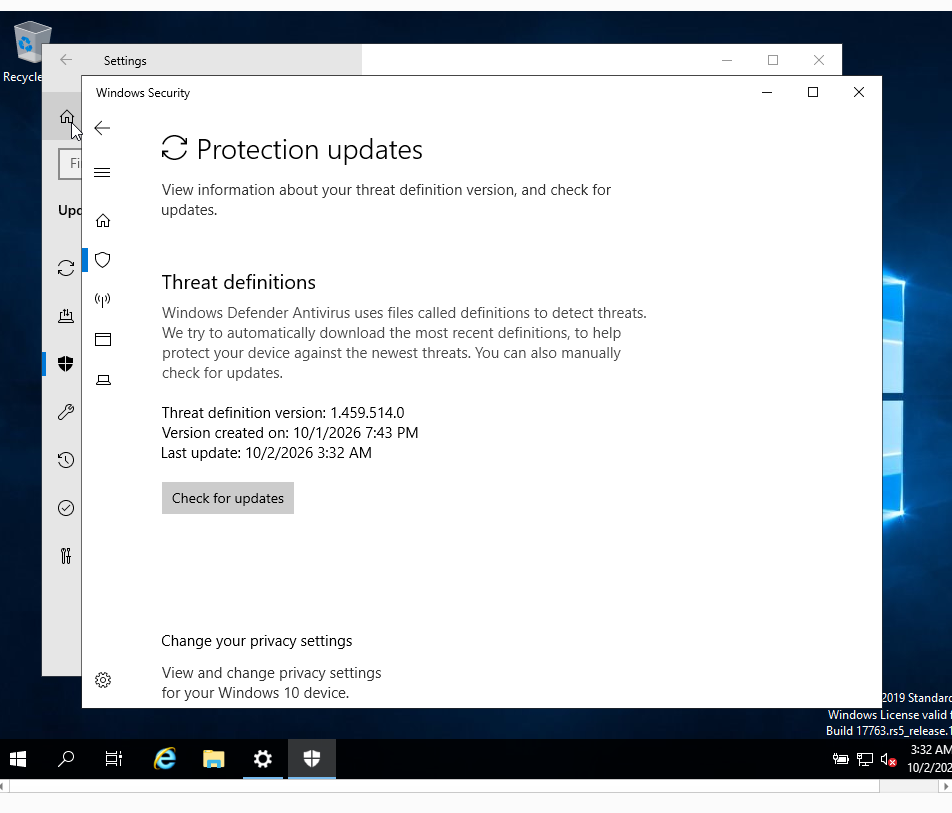Open the Windows Start menu

(18, 759)
